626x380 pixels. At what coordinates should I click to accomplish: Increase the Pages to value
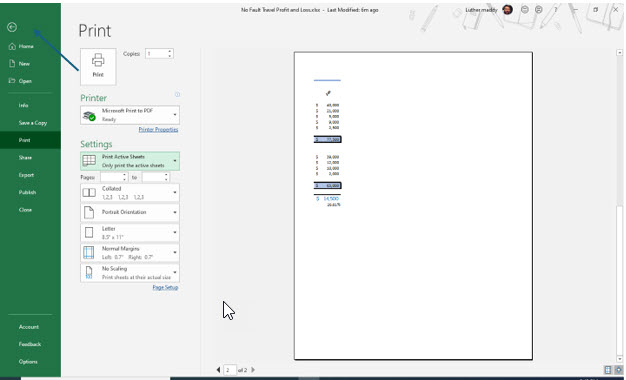[166, 174]
